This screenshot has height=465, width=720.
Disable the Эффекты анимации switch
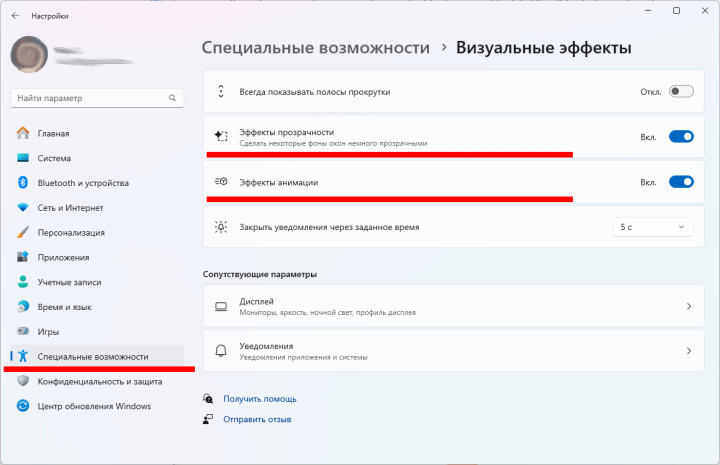[681, 182]
